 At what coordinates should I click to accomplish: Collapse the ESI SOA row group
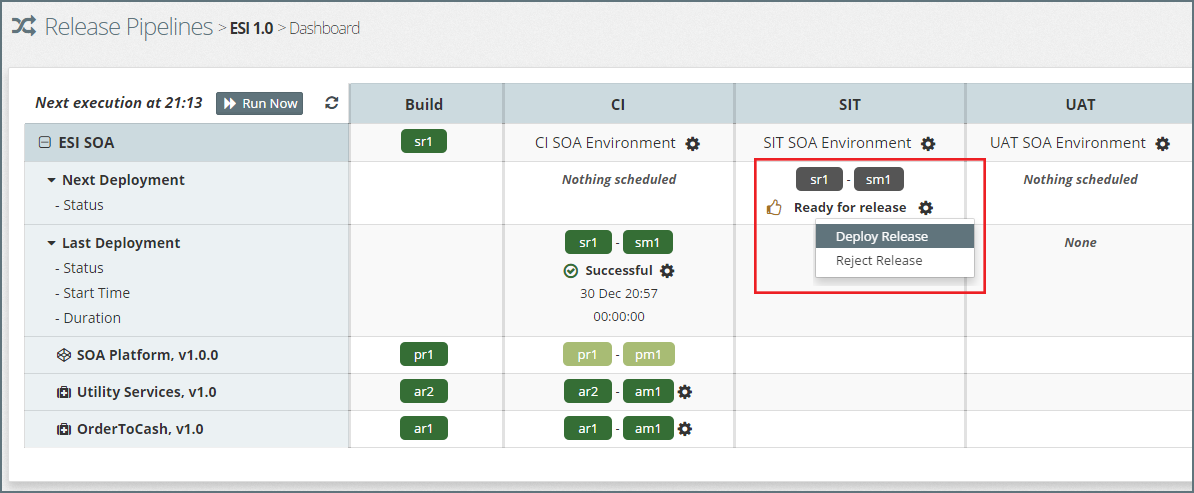(x=44, y=143)
